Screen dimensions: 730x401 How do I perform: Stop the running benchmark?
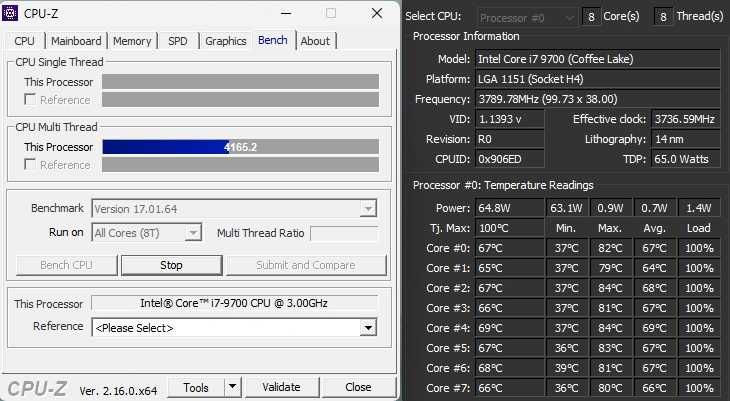(x=171, y=265)
